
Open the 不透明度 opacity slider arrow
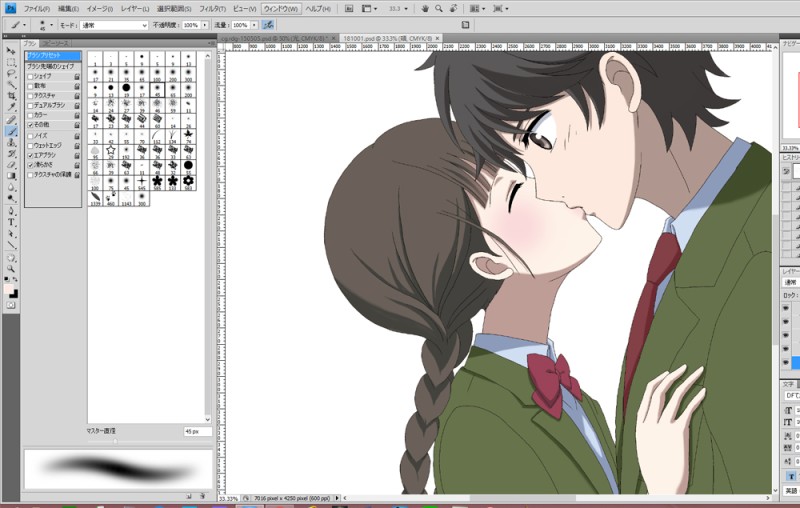click(205, 25)
